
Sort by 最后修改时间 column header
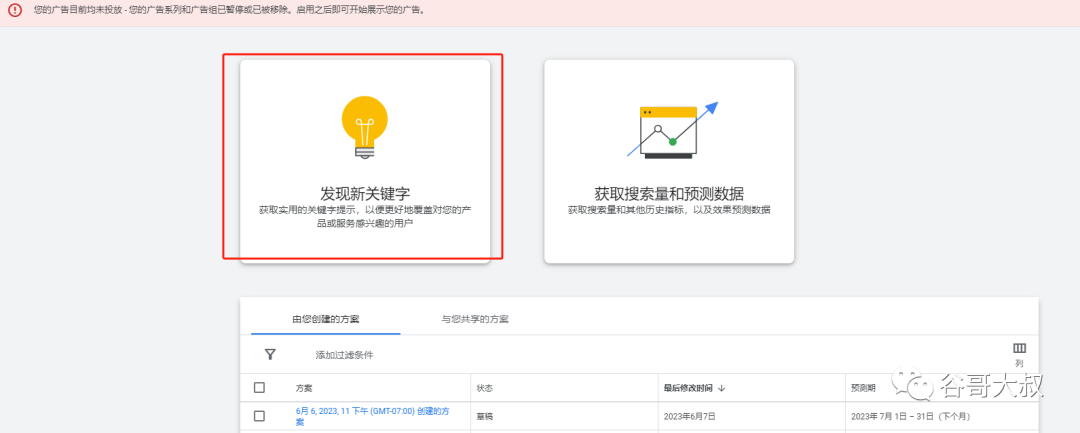point(694,388)
